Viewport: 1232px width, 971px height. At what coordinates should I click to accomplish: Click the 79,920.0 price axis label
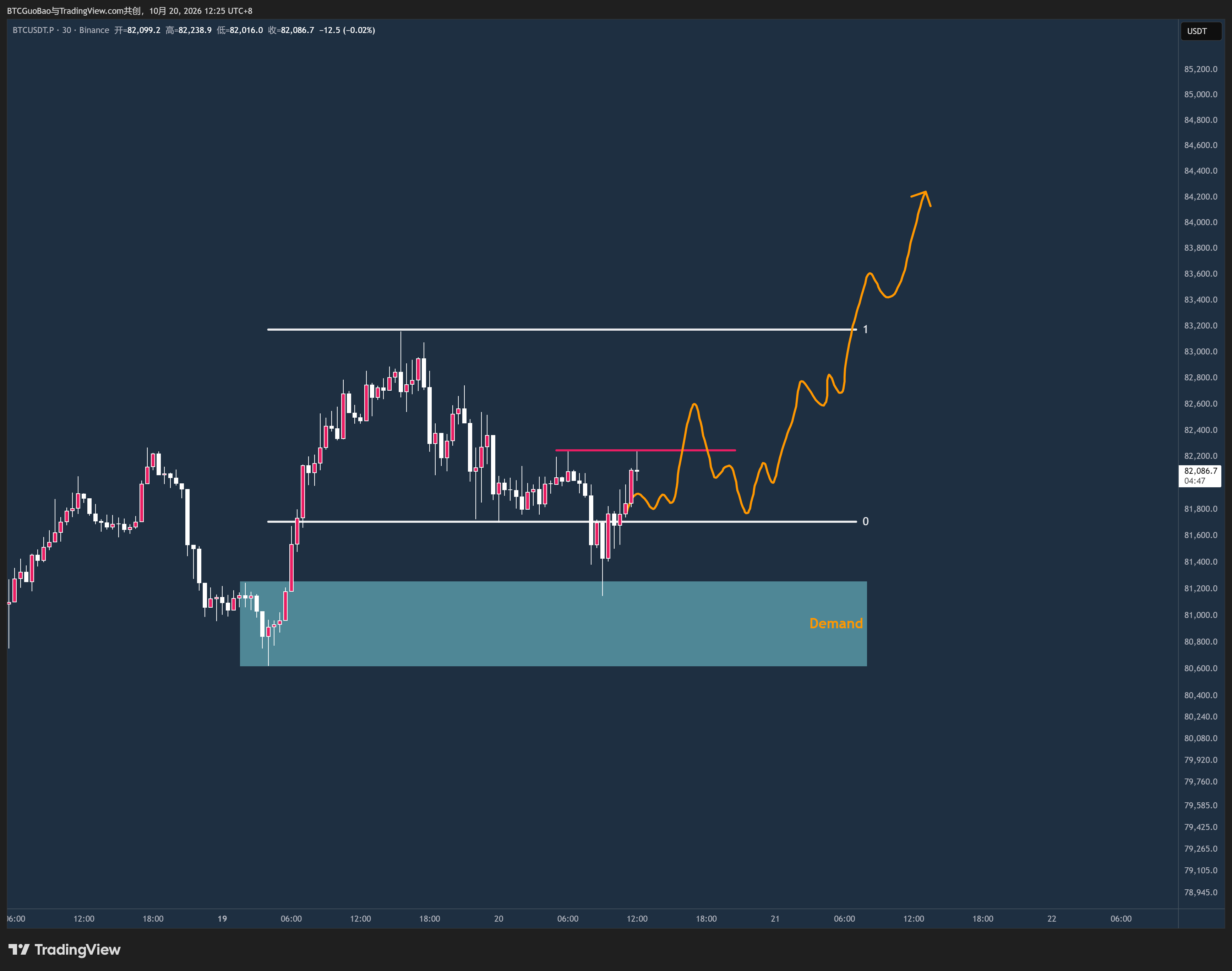coord(1201,760)
